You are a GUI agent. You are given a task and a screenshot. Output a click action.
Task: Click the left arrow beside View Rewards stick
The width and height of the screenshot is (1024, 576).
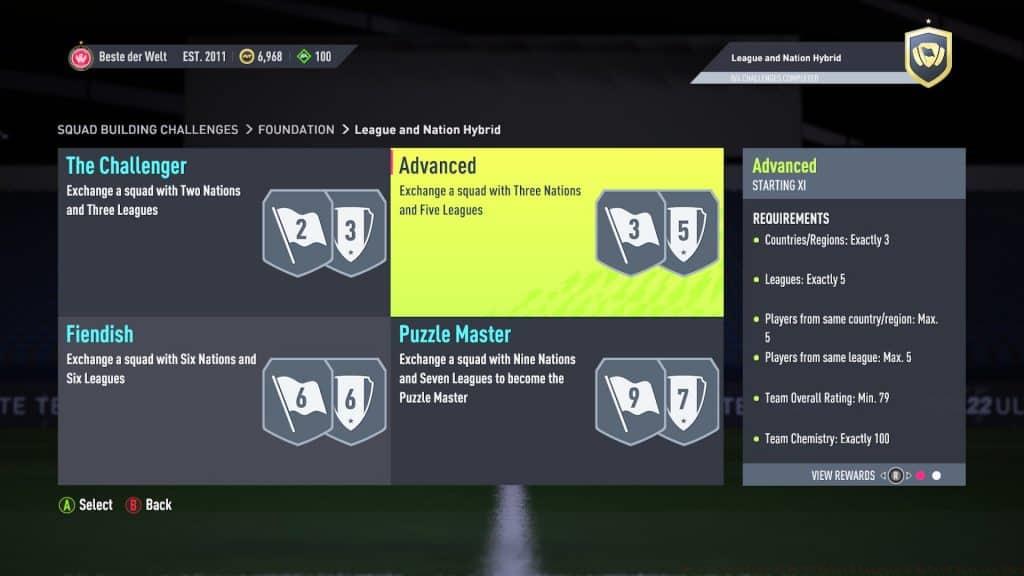[x=883, y=476]
